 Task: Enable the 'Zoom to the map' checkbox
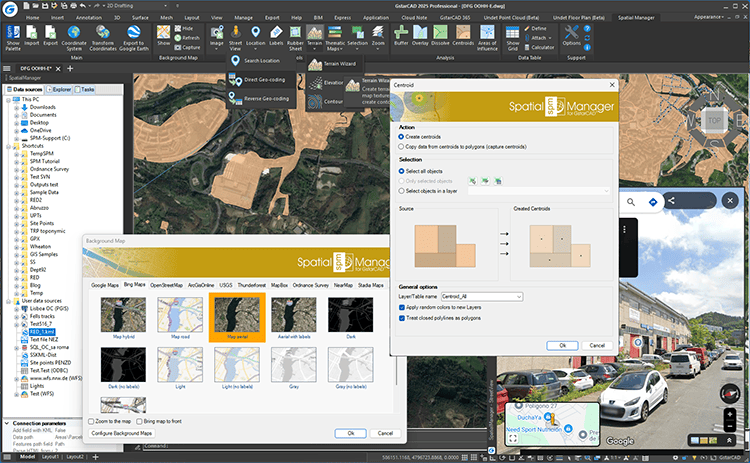pyautogui.click(x=90, y=421)
